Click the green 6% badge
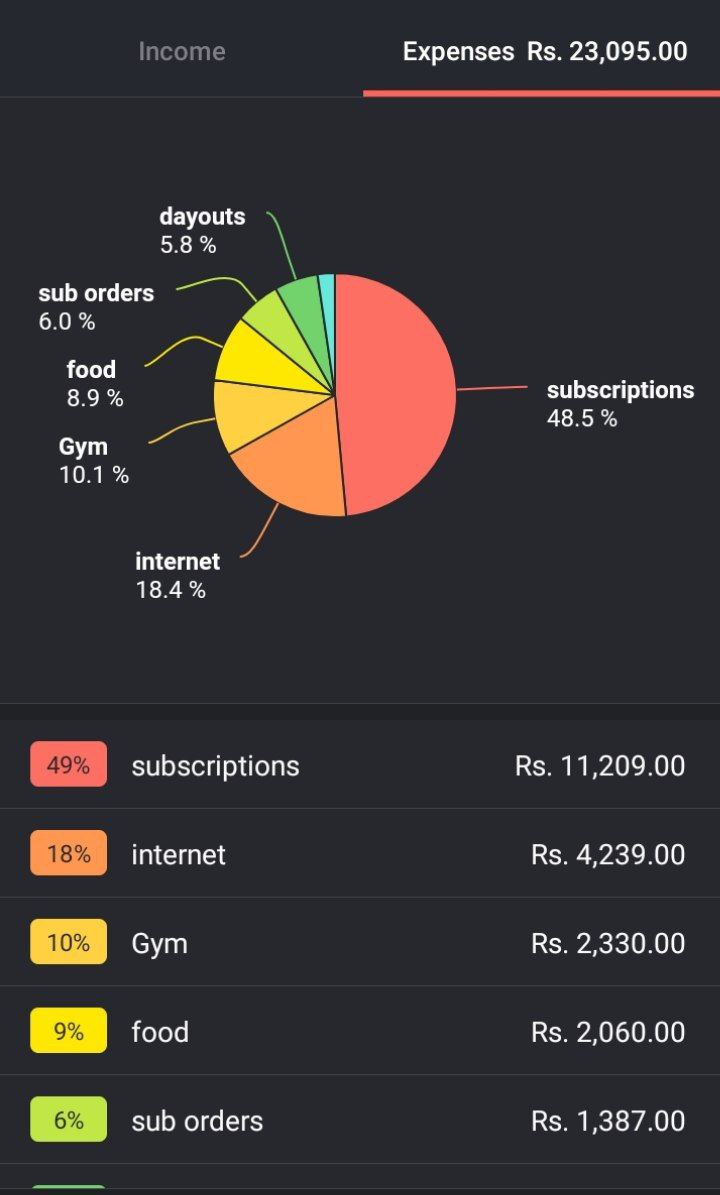 tap(69, 1120)
